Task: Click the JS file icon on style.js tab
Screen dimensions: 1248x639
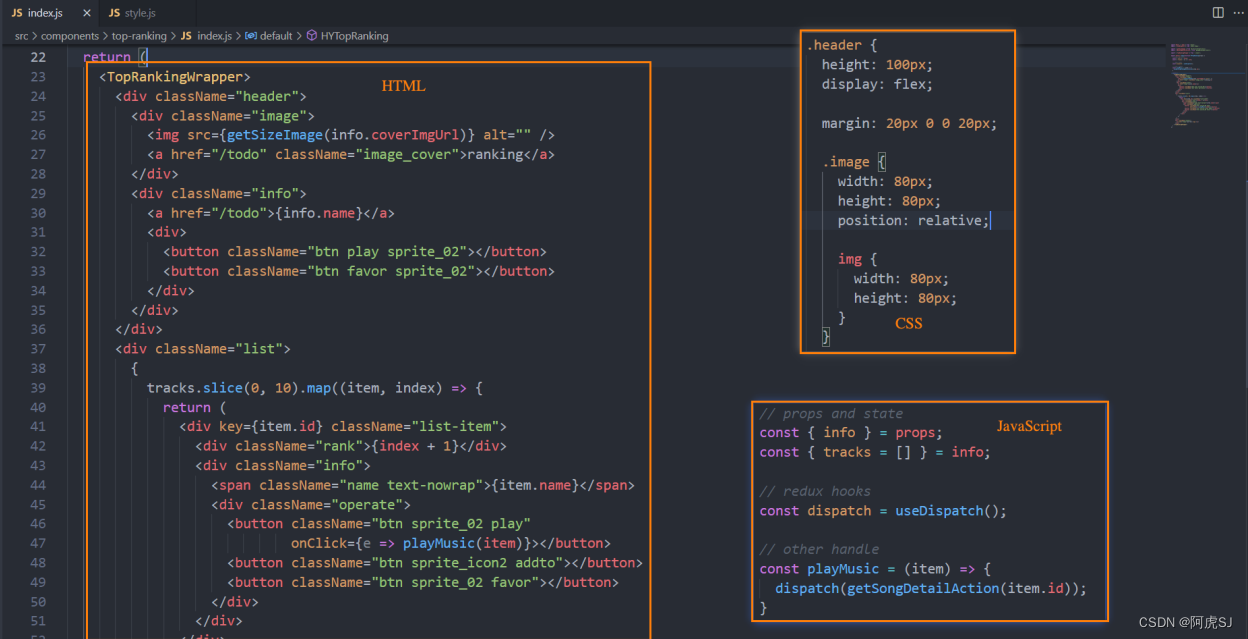Action: (114, 13)
